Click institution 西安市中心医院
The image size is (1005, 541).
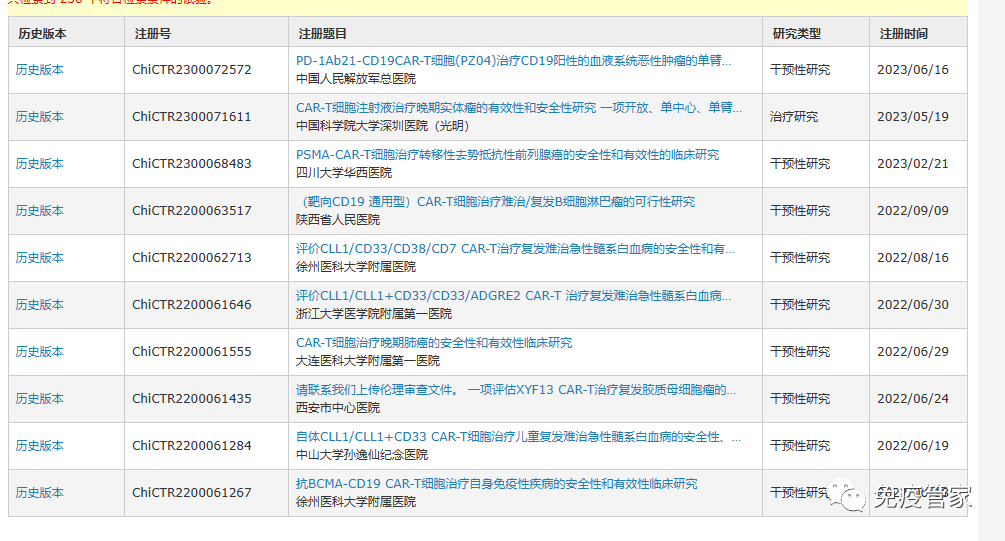point(338,408)
